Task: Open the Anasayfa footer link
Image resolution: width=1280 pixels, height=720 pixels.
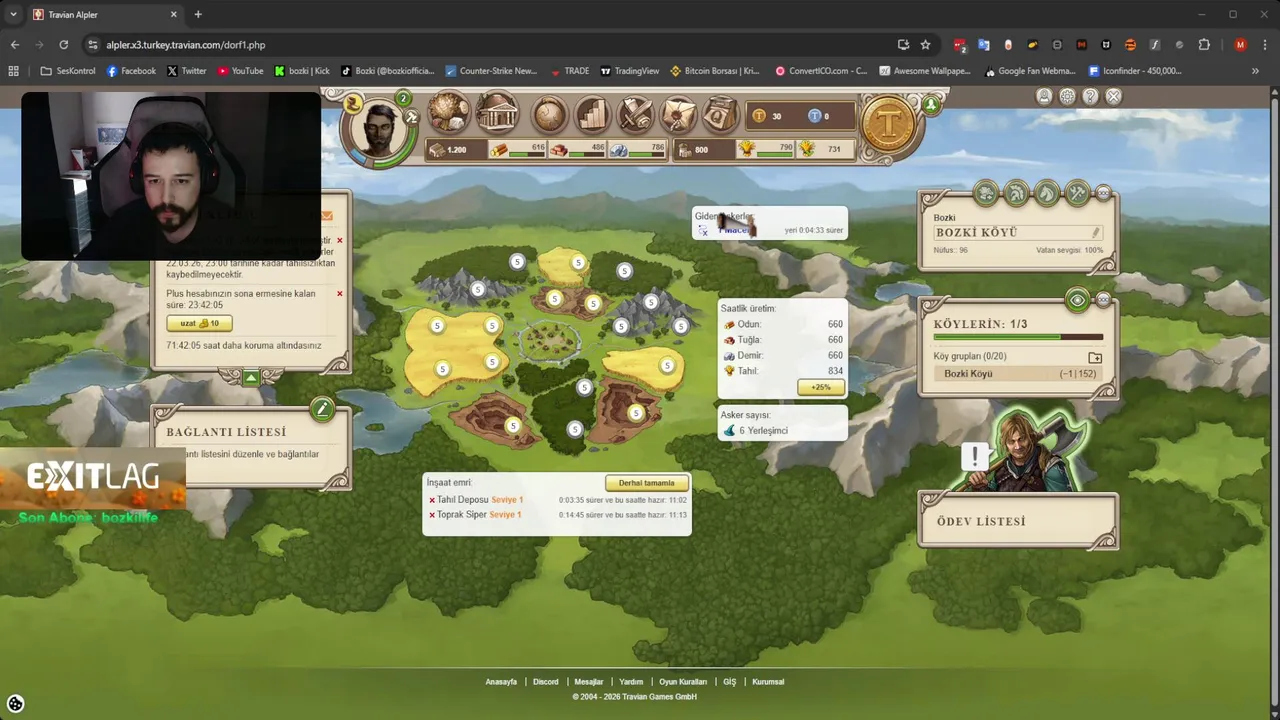Action: pos(501,682)
